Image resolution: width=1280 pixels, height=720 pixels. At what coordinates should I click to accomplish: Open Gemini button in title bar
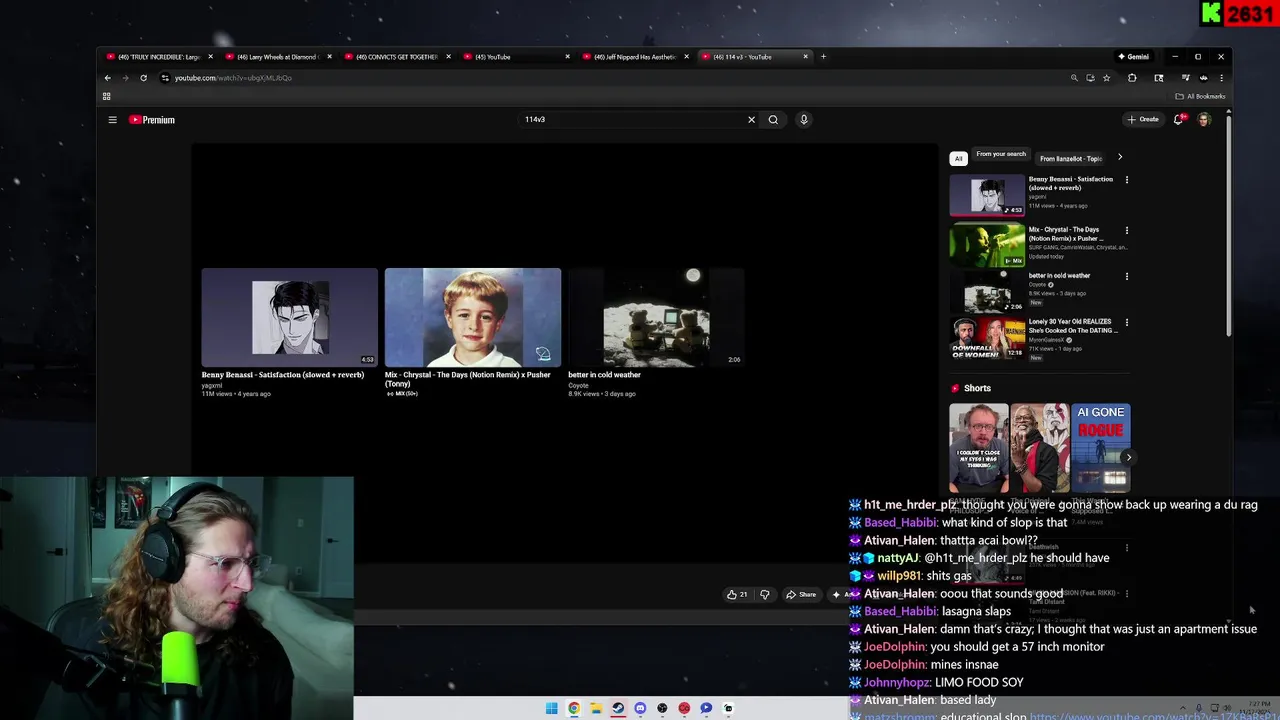click(x=1134, y=57)
